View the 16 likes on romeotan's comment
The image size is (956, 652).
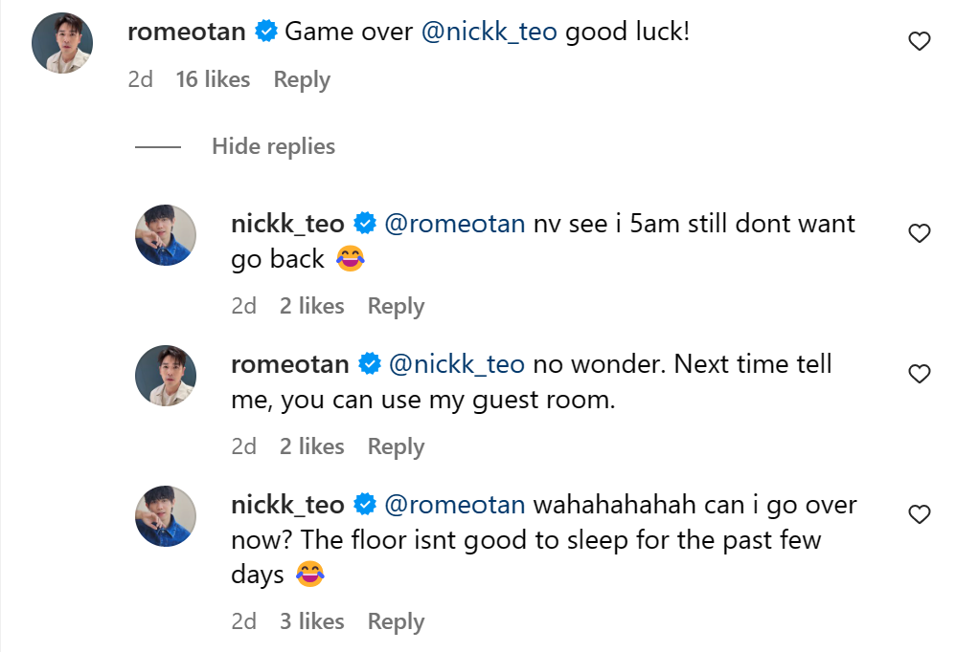[x=213, y=80]
